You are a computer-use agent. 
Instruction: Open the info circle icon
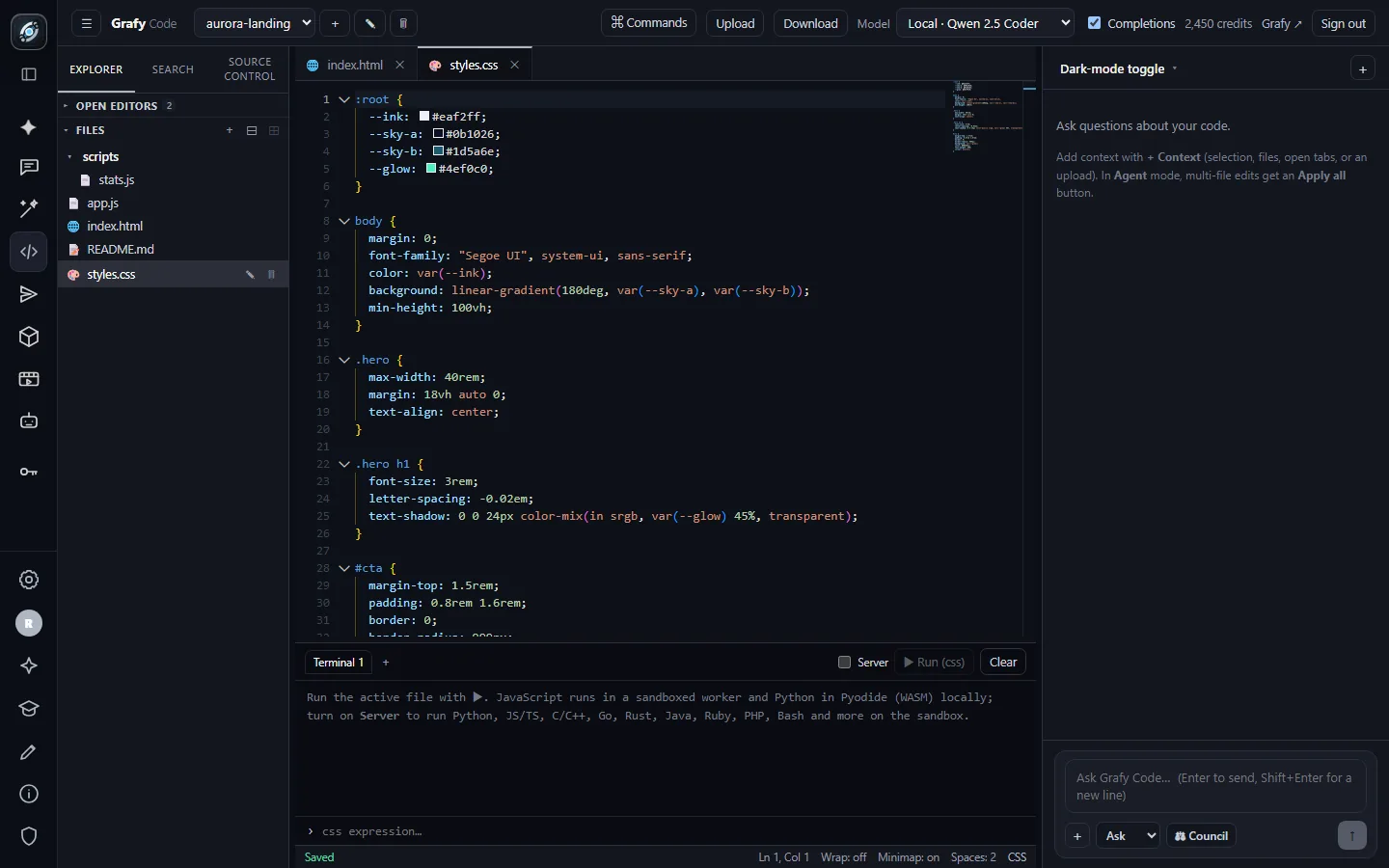pos(29,794)
